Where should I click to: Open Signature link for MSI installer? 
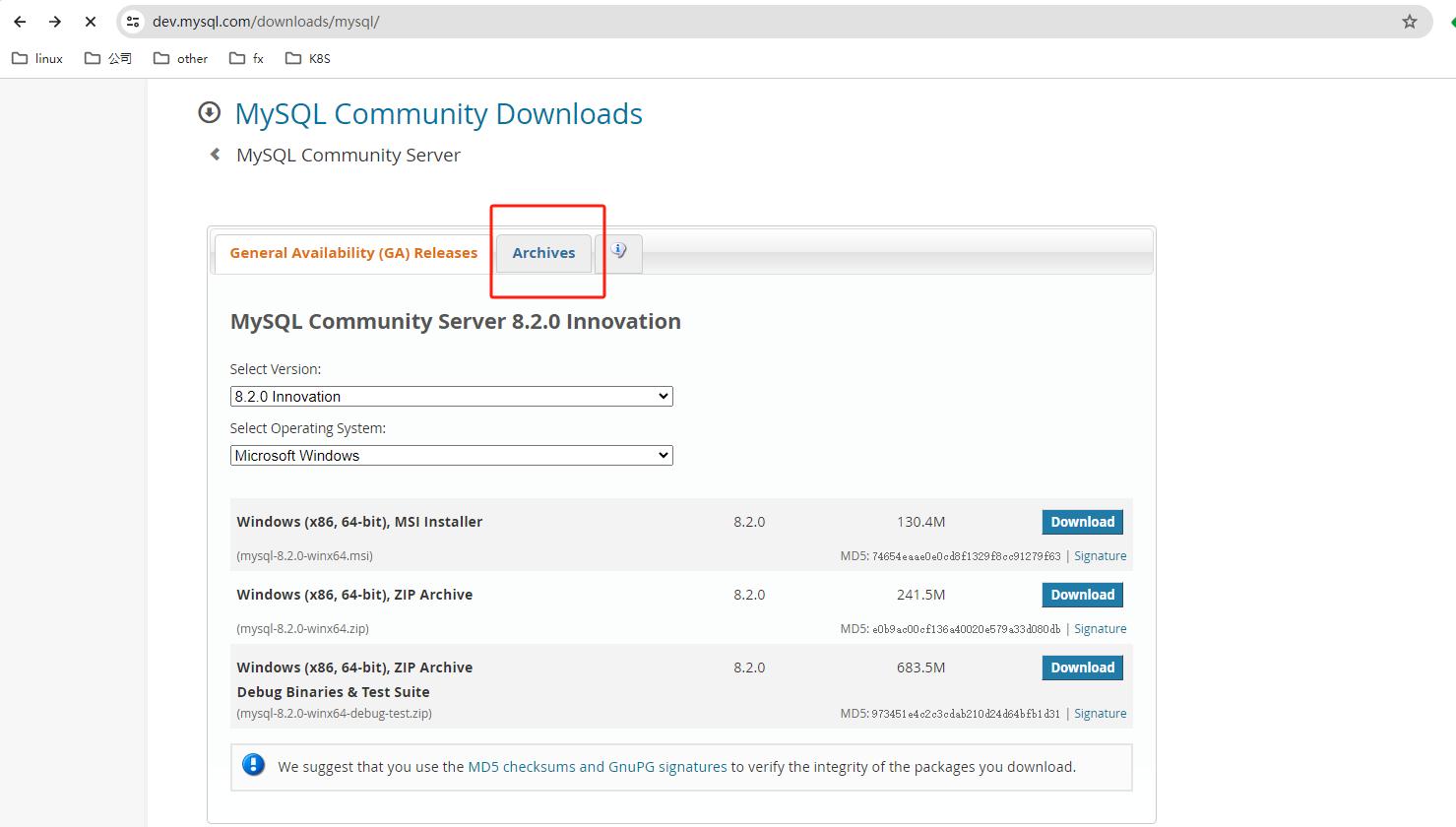[x=1100, y=556]
